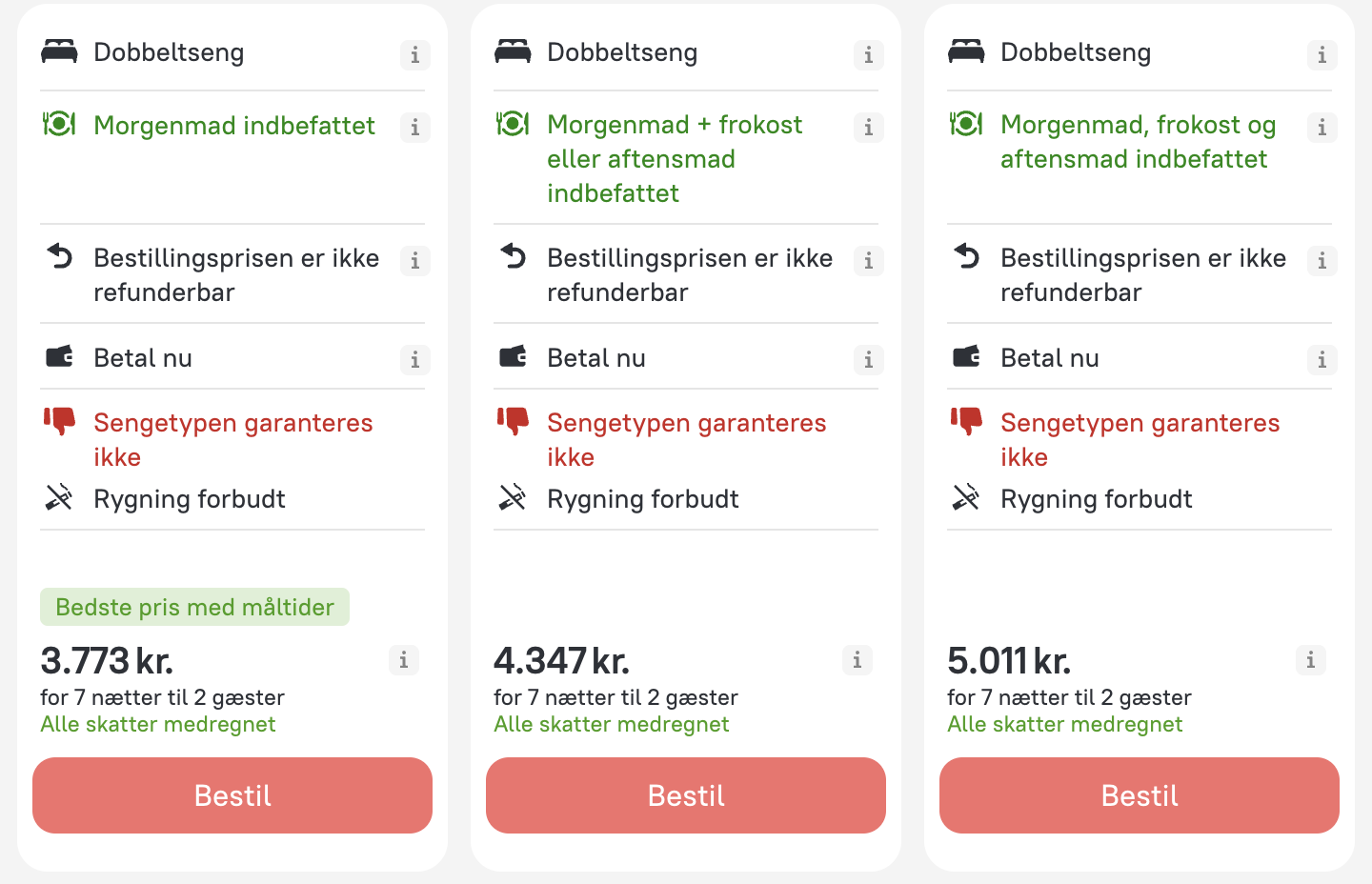The height and width of the screenshot is (884, 1372).
Task: Open 'Betal nu' info in third card
Action: coord(1322,360)
